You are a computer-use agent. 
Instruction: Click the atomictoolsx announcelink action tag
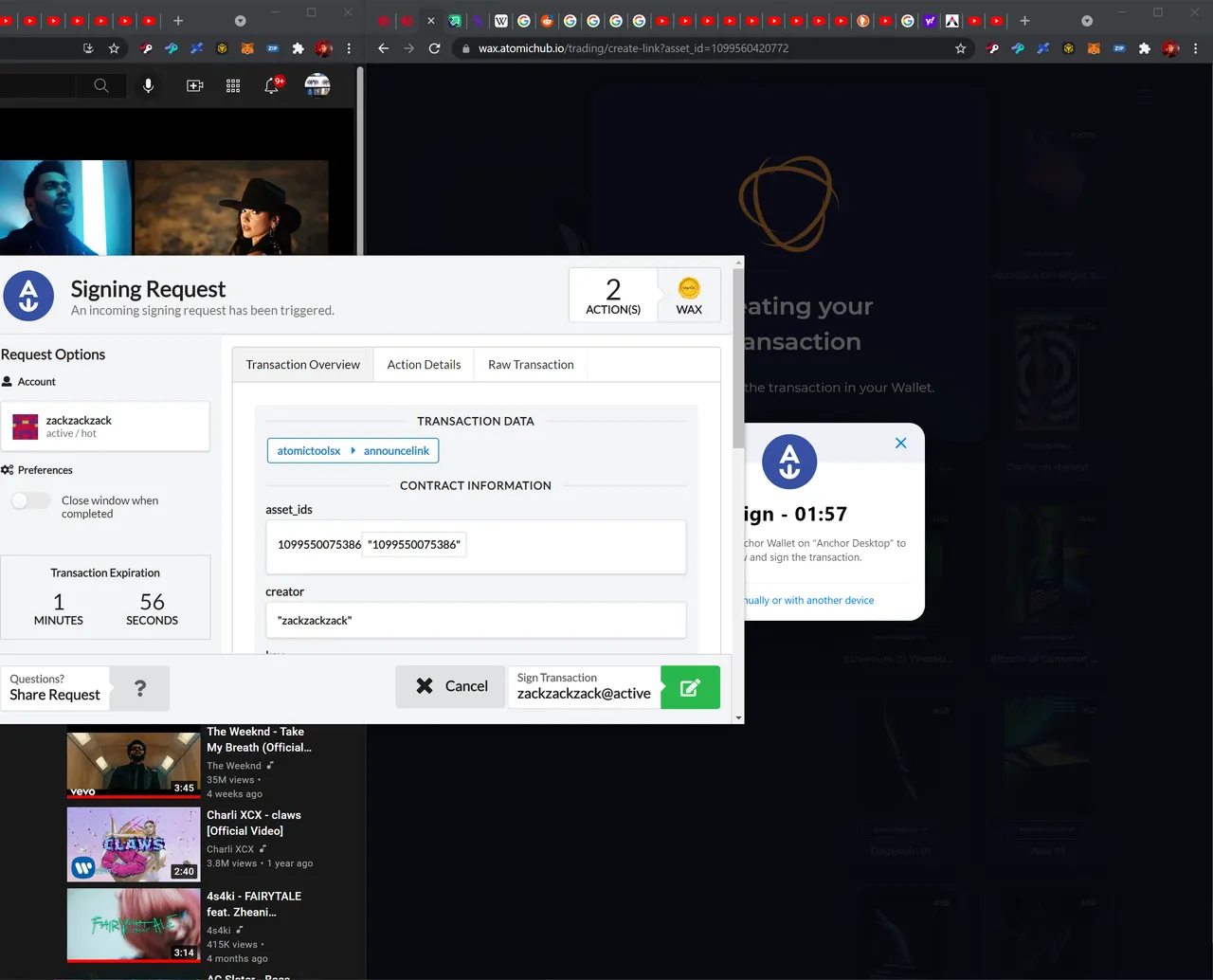[353, 451]
